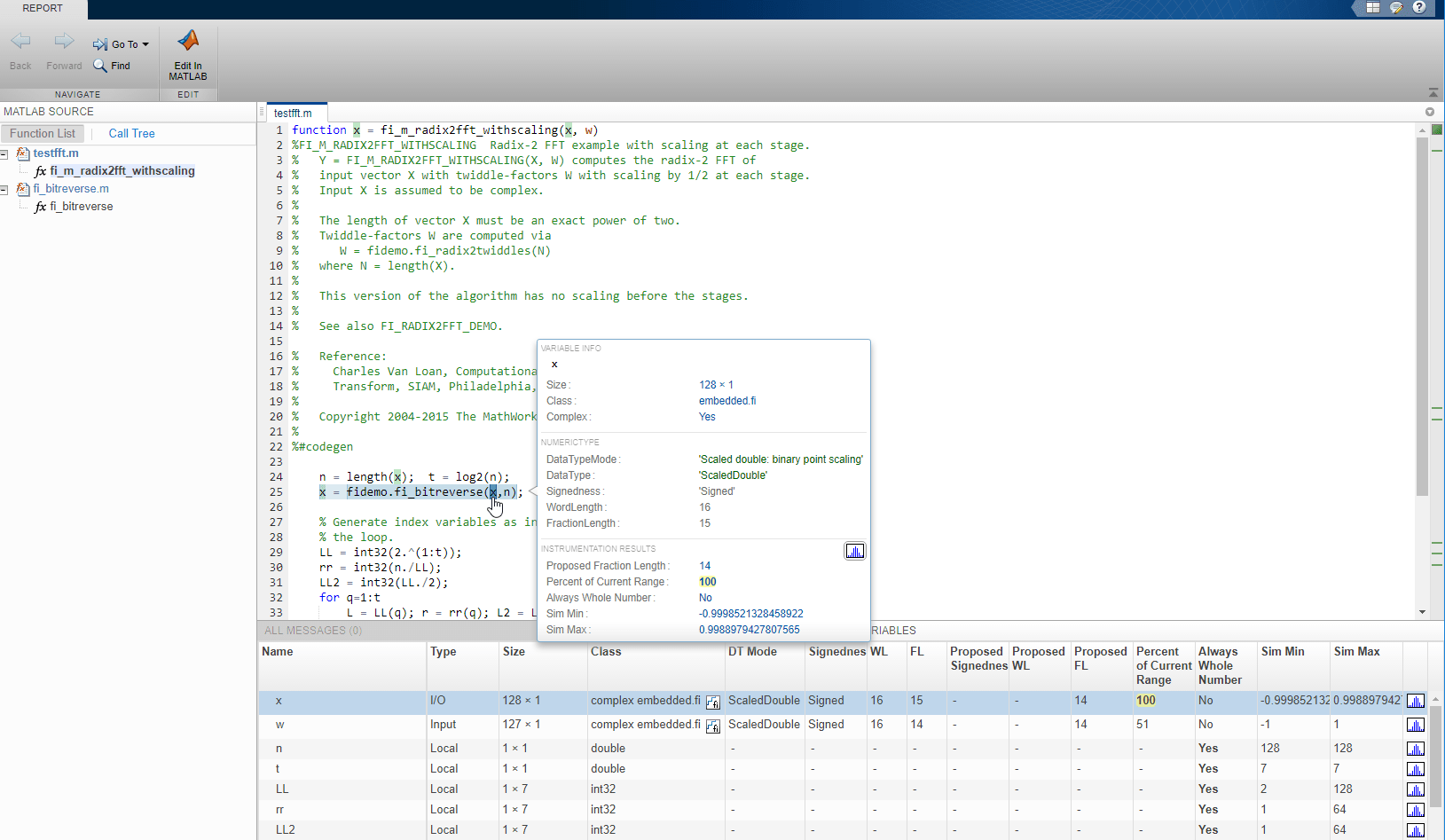
Task: Open histogram for variable w row
Action: [x=1415, y=725]
